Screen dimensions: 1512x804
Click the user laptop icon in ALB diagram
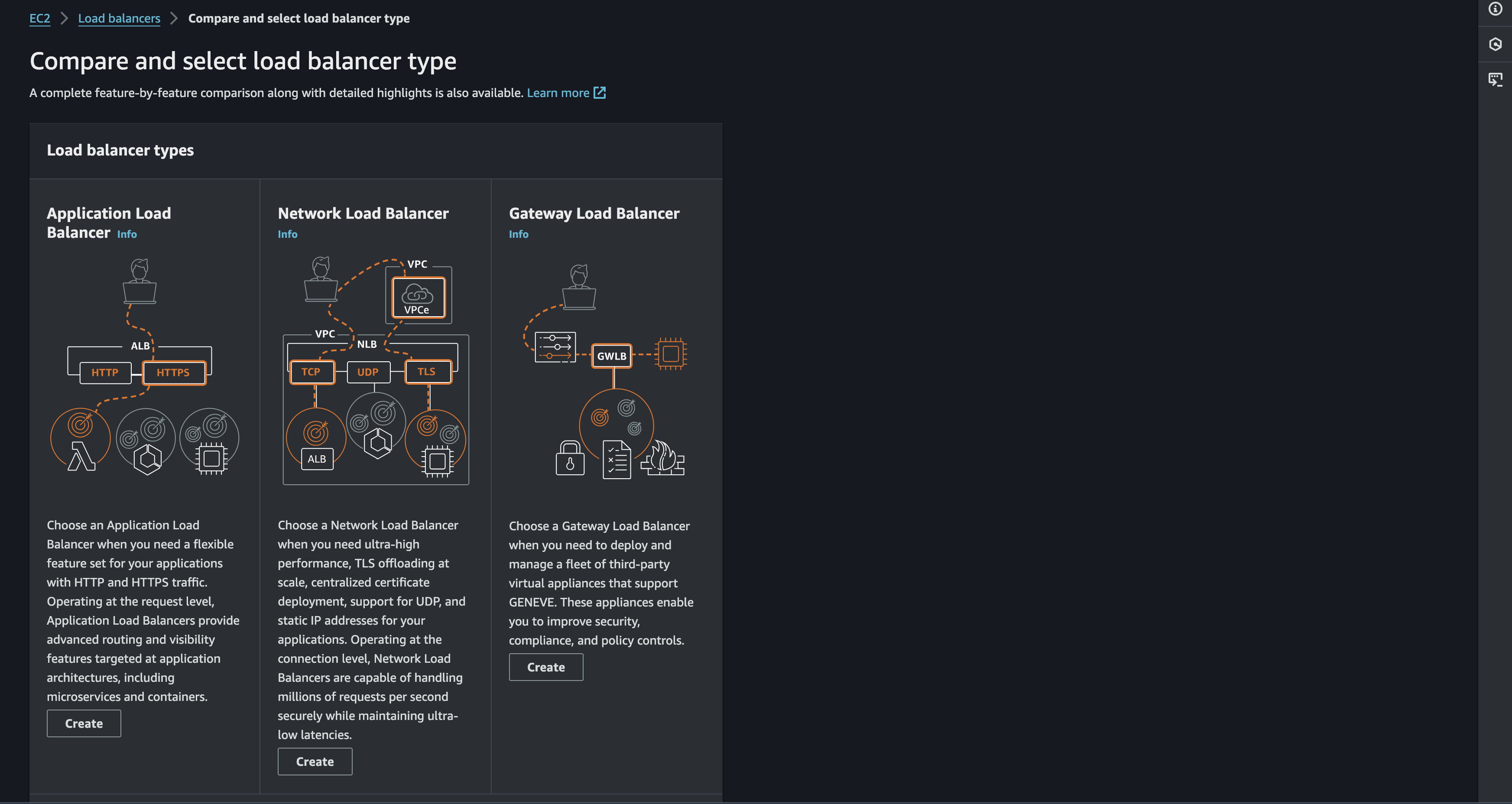(140, 281)
